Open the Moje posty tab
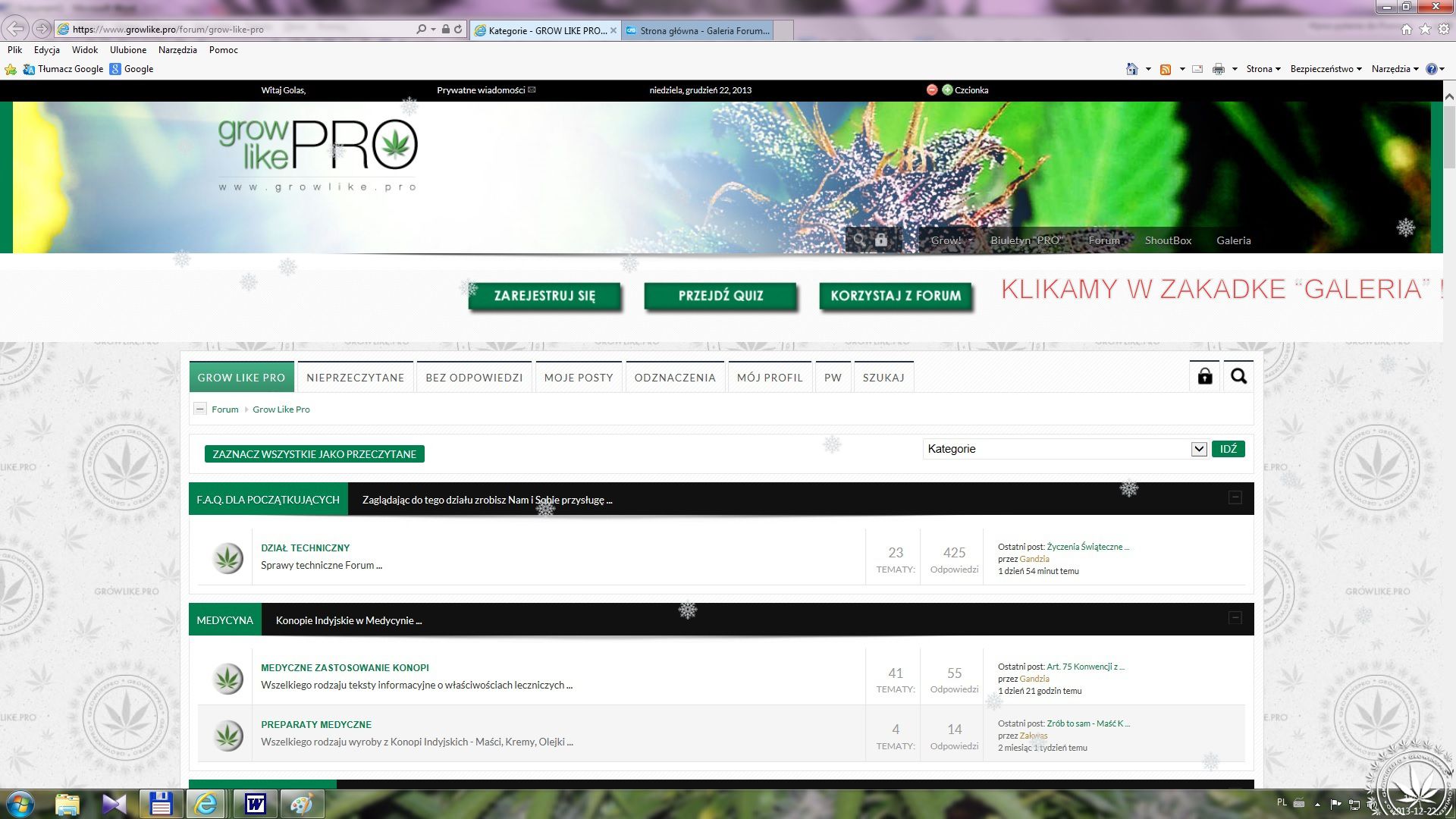The width and height of the screenshot is (1456, 819). coord(579,377)
